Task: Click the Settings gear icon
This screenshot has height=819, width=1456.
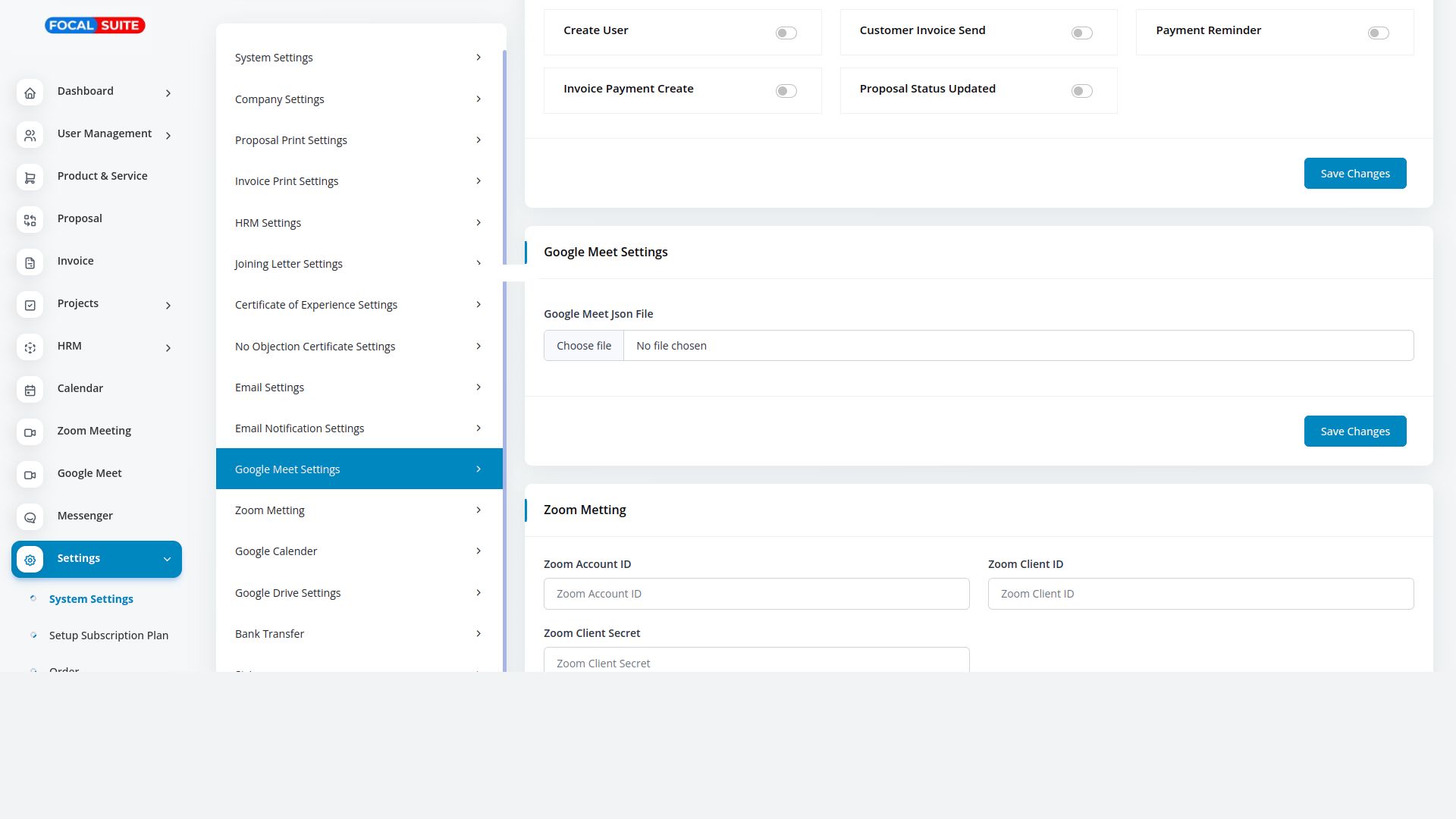Action: pyautogui.click(x=30, y=560)
